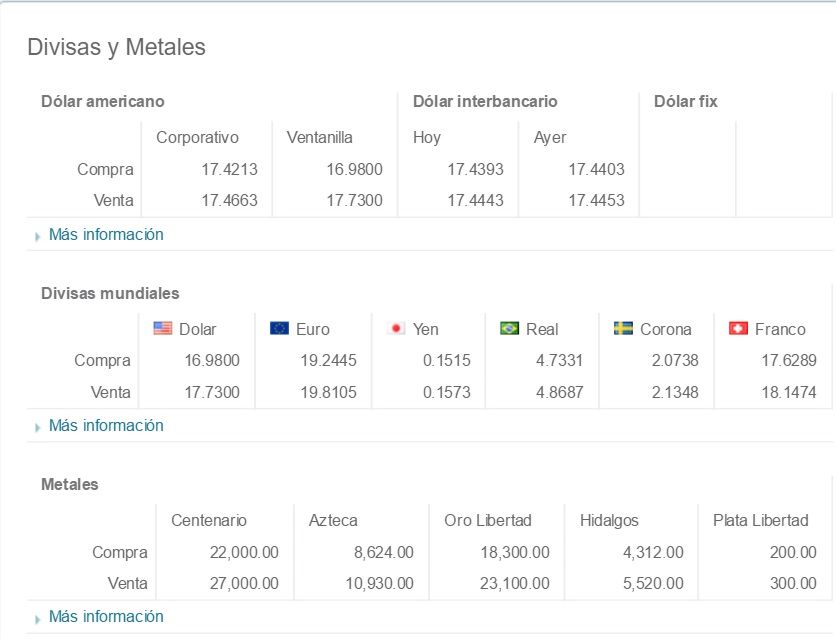Select the Swiss flag beside Franco
The width and height of the screenshot is (836, 639).
pyautogui.click(x=739, y=328)
